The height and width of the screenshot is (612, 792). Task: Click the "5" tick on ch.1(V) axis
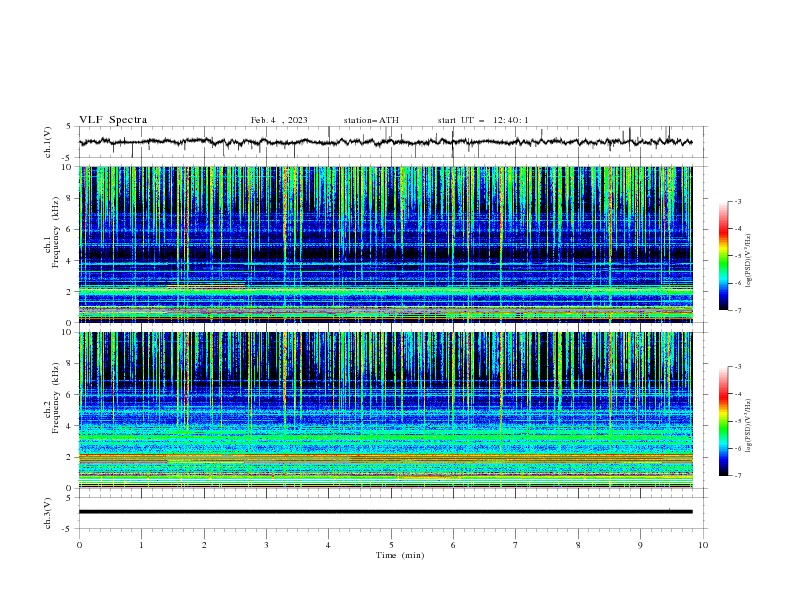tap(69, 127)
